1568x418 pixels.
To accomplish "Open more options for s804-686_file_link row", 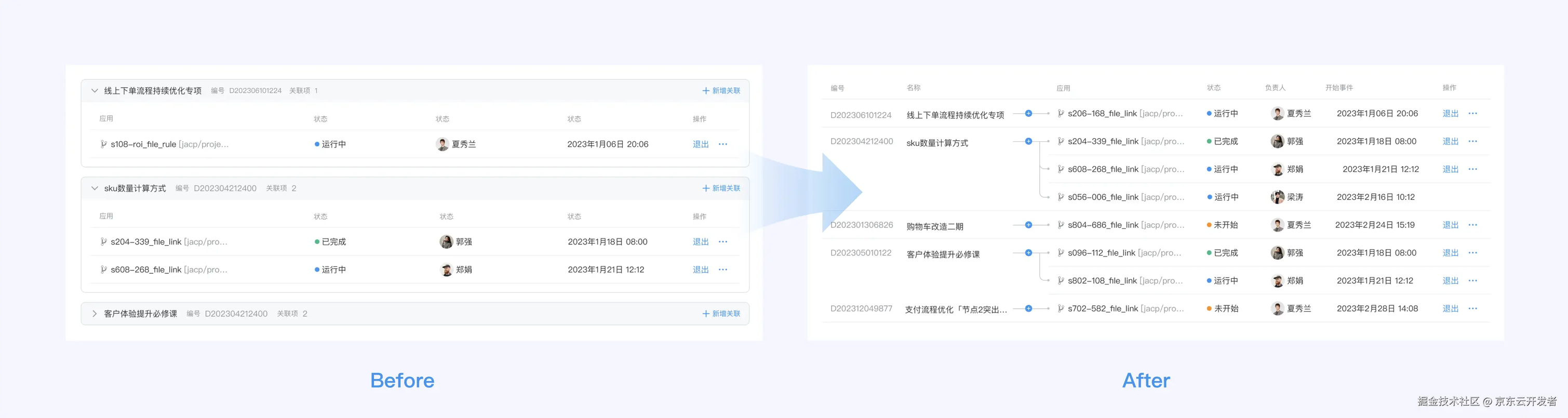I will (x=1472, y=224).
